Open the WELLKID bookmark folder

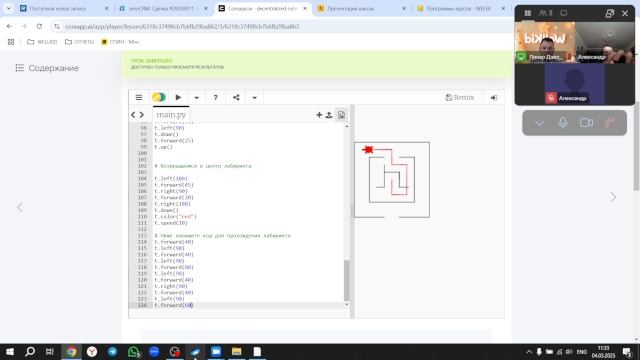(x=42, y=42)
